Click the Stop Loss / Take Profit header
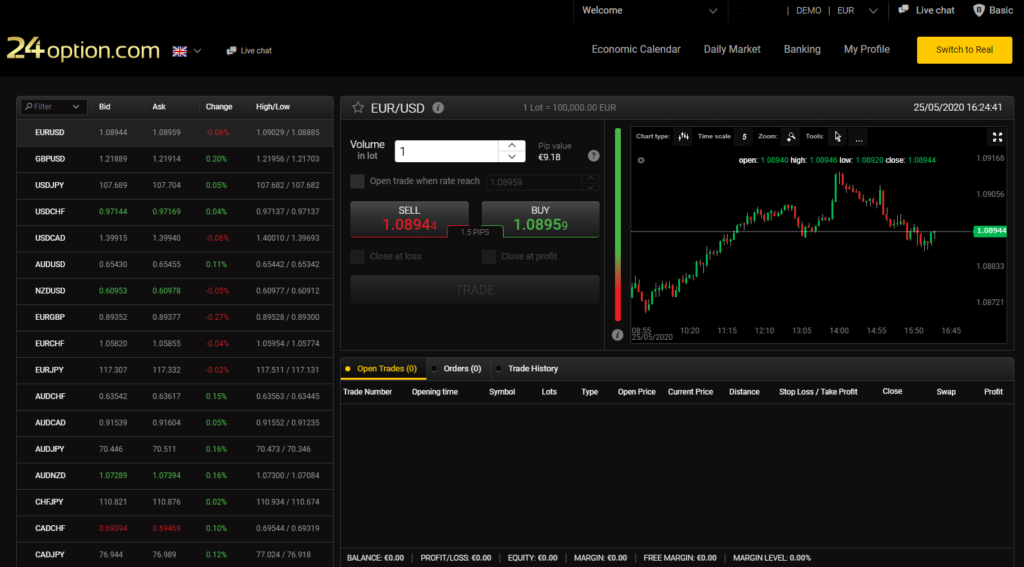 coord(818,392)
